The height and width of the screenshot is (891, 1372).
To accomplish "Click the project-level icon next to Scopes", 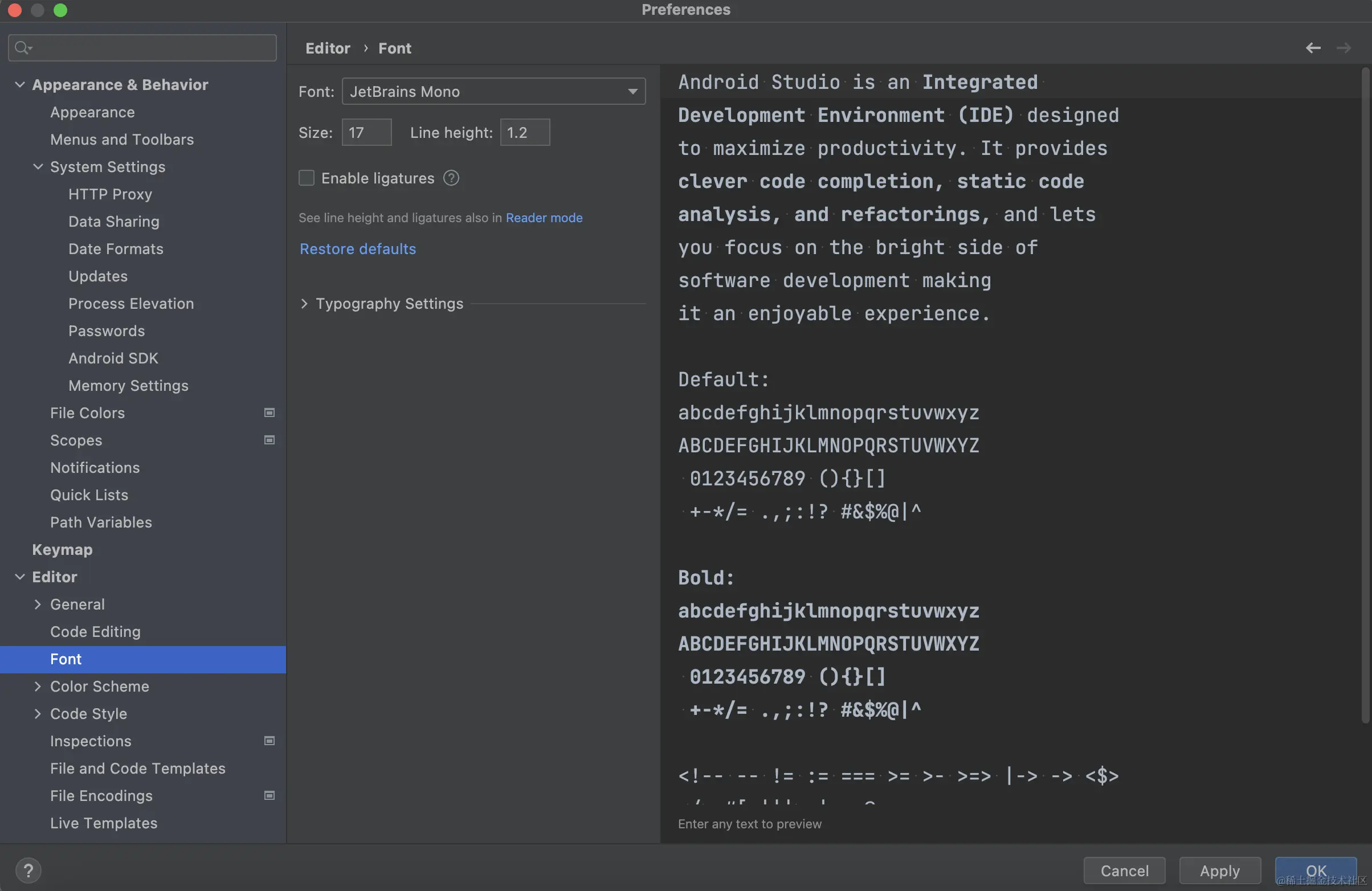I will [x=269, y=440].
